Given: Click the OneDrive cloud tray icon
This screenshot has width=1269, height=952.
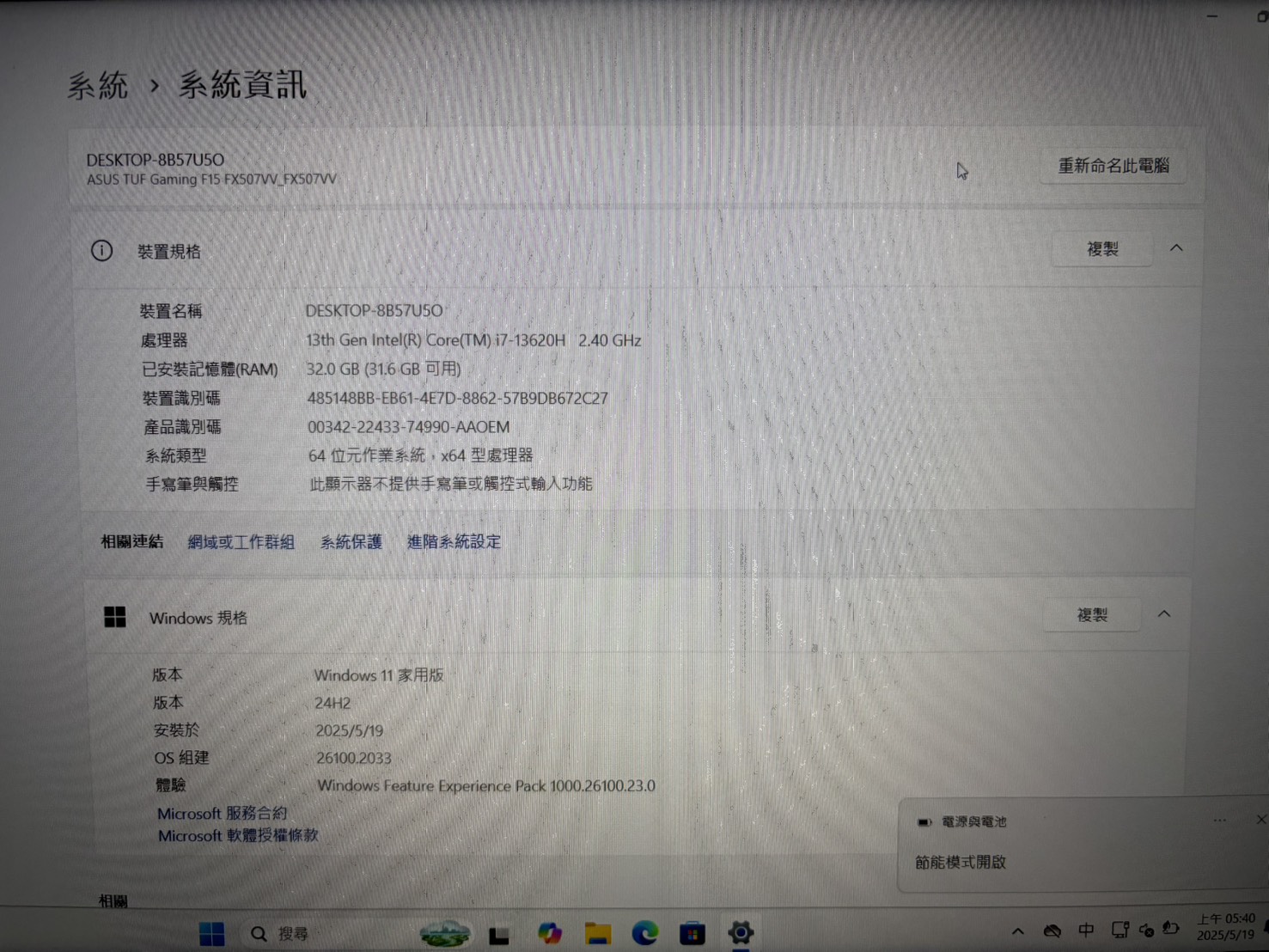Looking at the screenshot, I should (1052, 931).
